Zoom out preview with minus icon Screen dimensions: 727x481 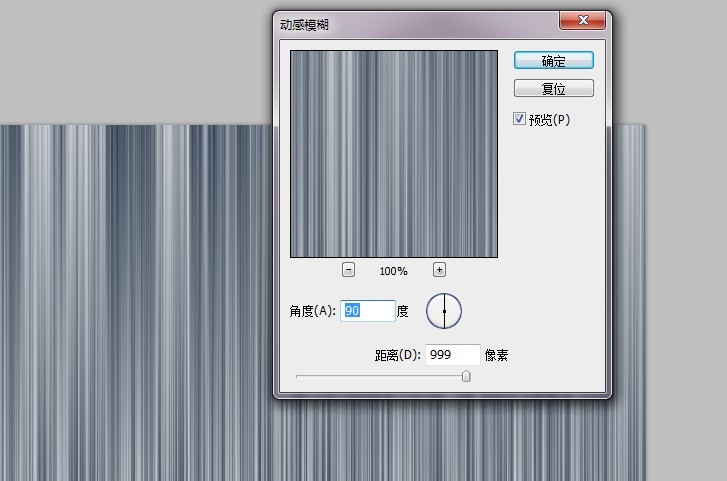(348, 270)
